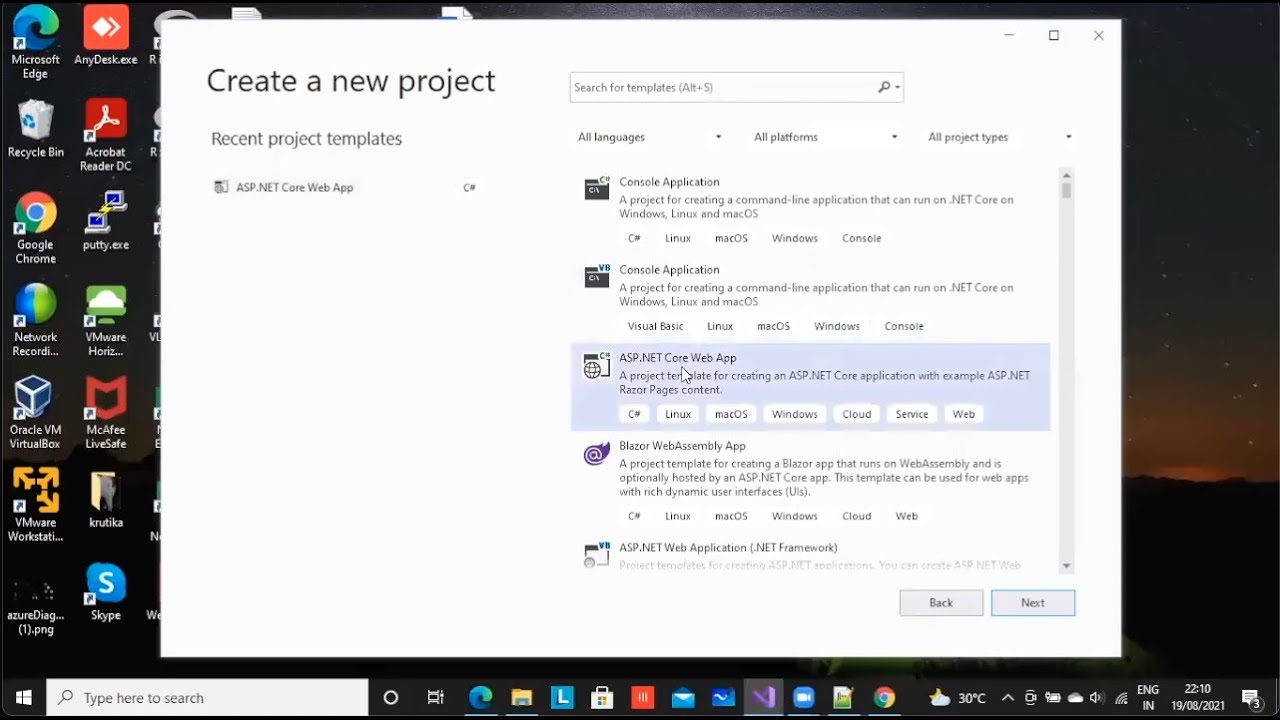
Task: Open Network Recording desktop shortcut
Action: pyautogui.click(x=35, y=320)
